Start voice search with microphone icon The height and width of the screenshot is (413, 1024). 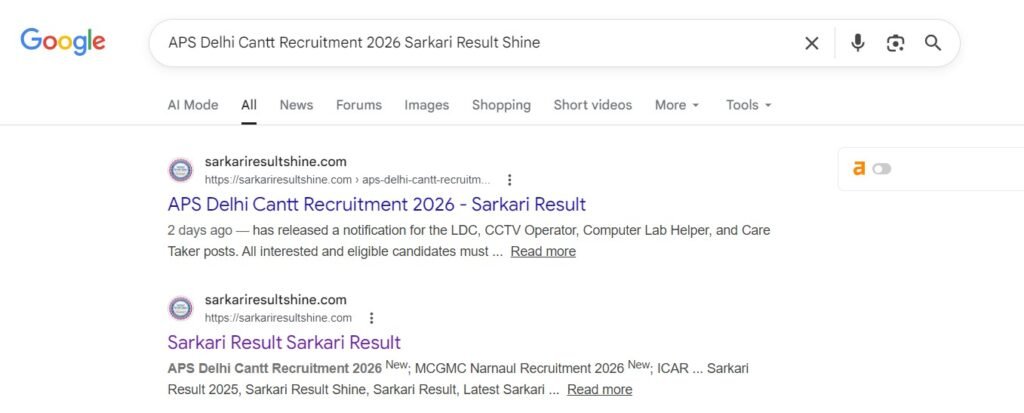[857, 43]
